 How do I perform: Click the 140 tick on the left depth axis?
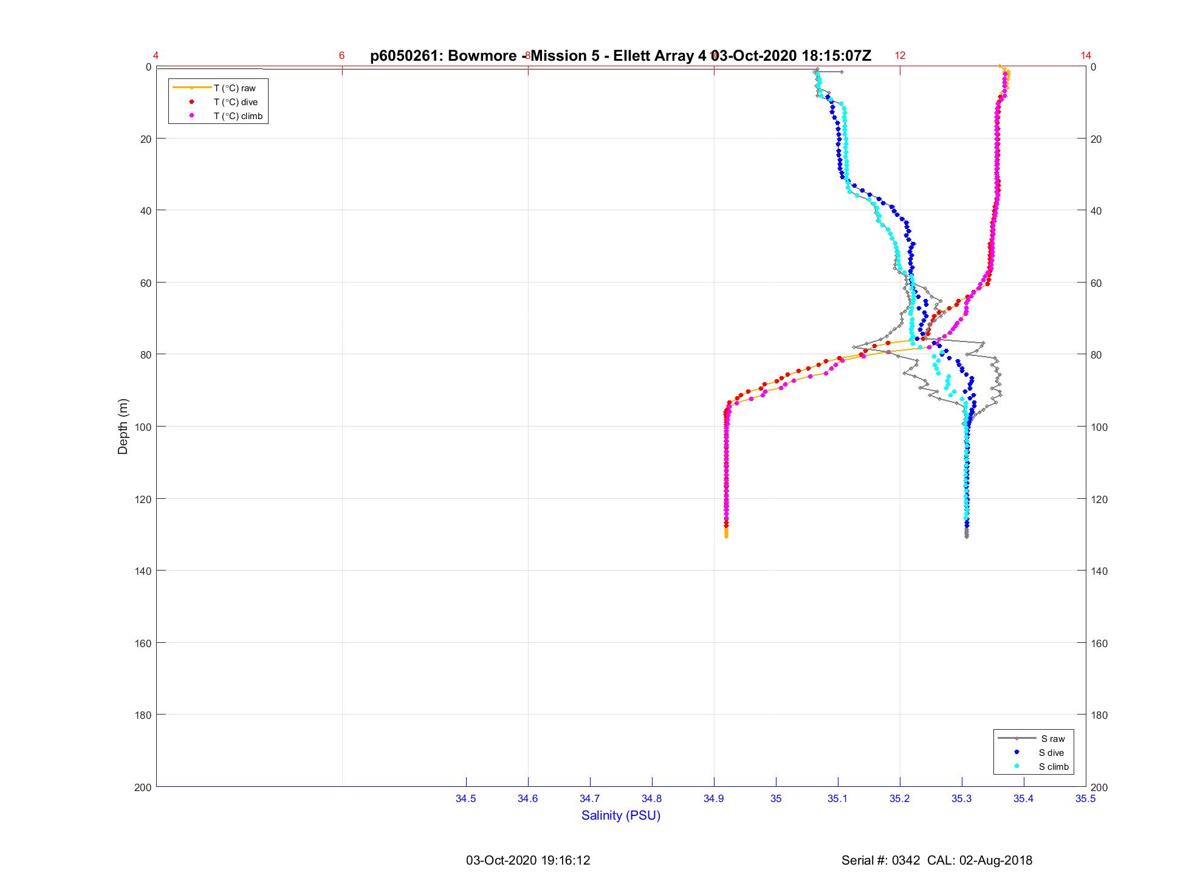coord(142,571)
